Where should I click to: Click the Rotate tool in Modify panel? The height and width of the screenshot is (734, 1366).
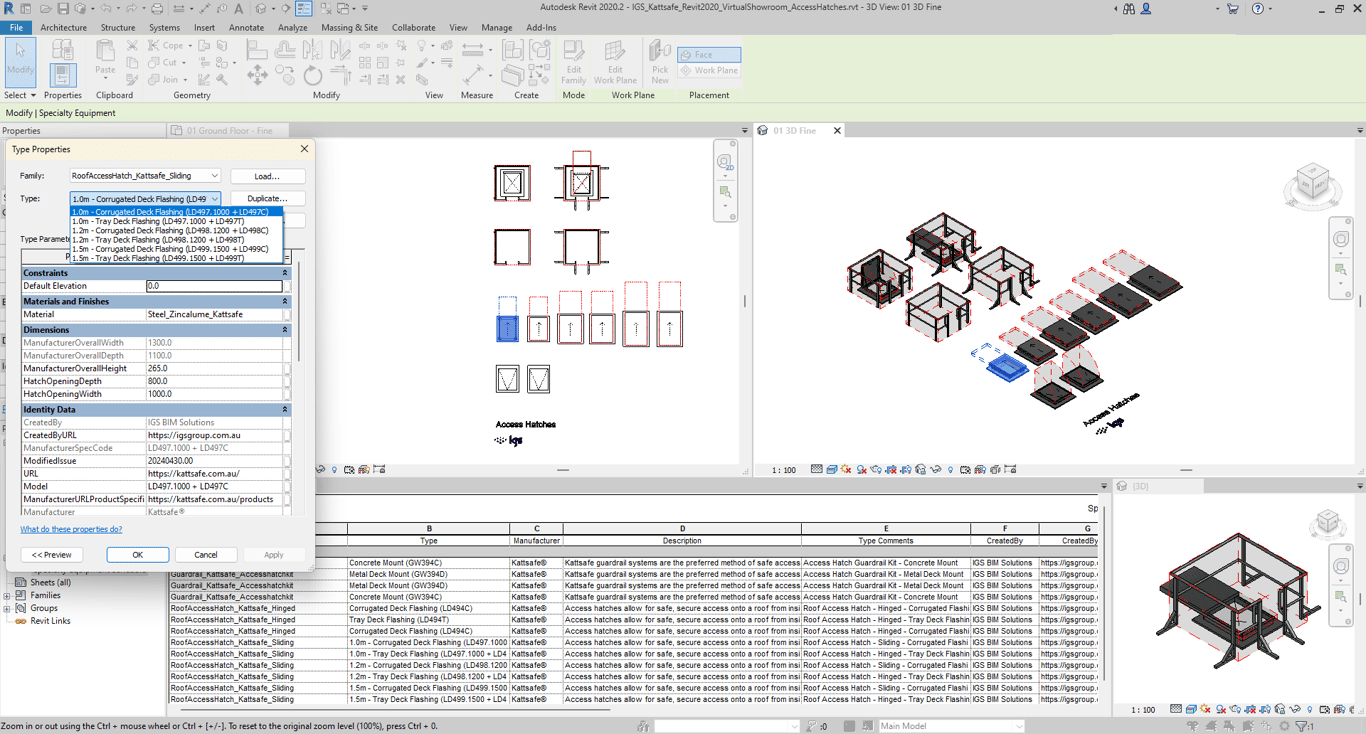pos(313,76)
